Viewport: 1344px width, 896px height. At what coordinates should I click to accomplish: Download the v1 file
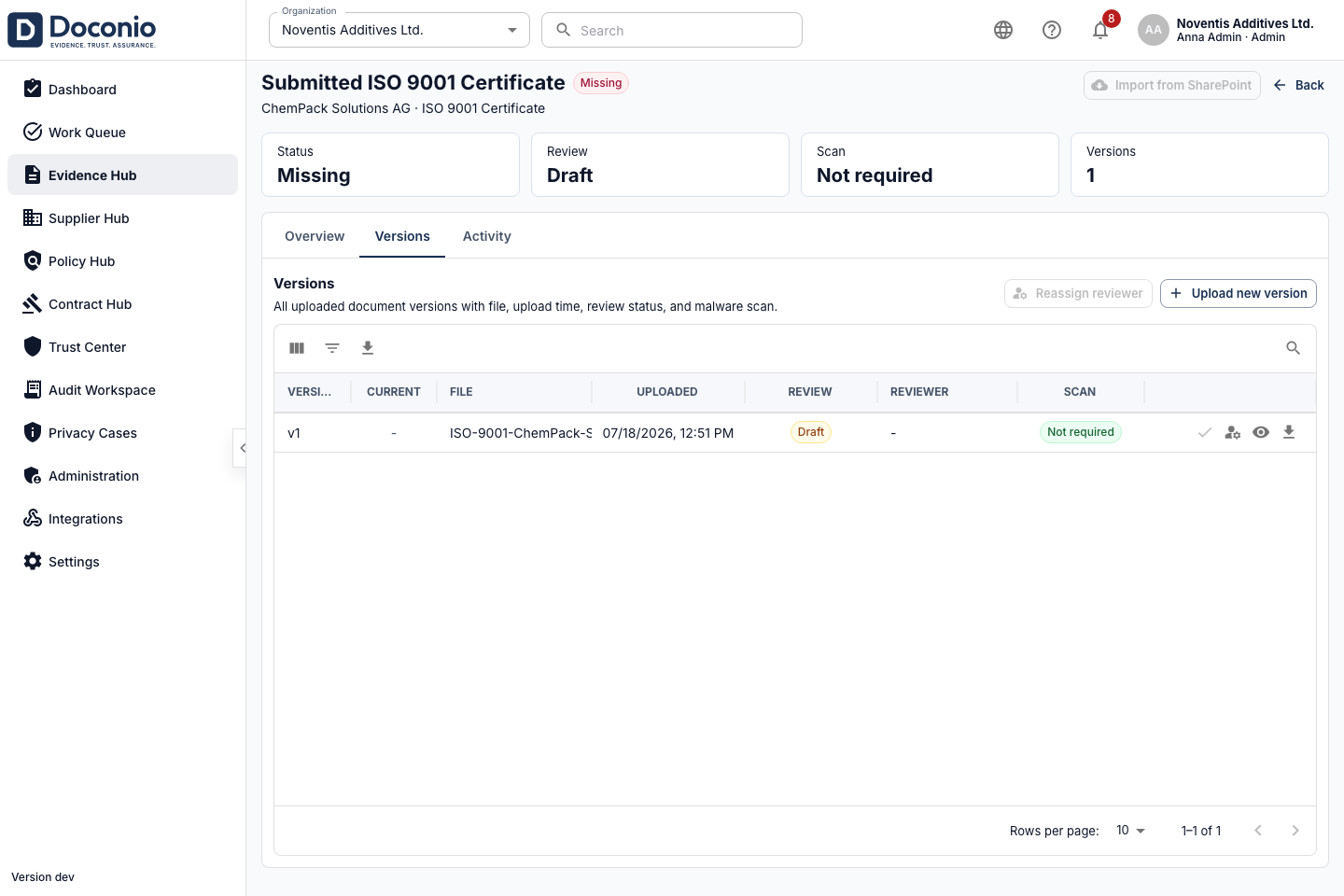tap(1289, 432)
